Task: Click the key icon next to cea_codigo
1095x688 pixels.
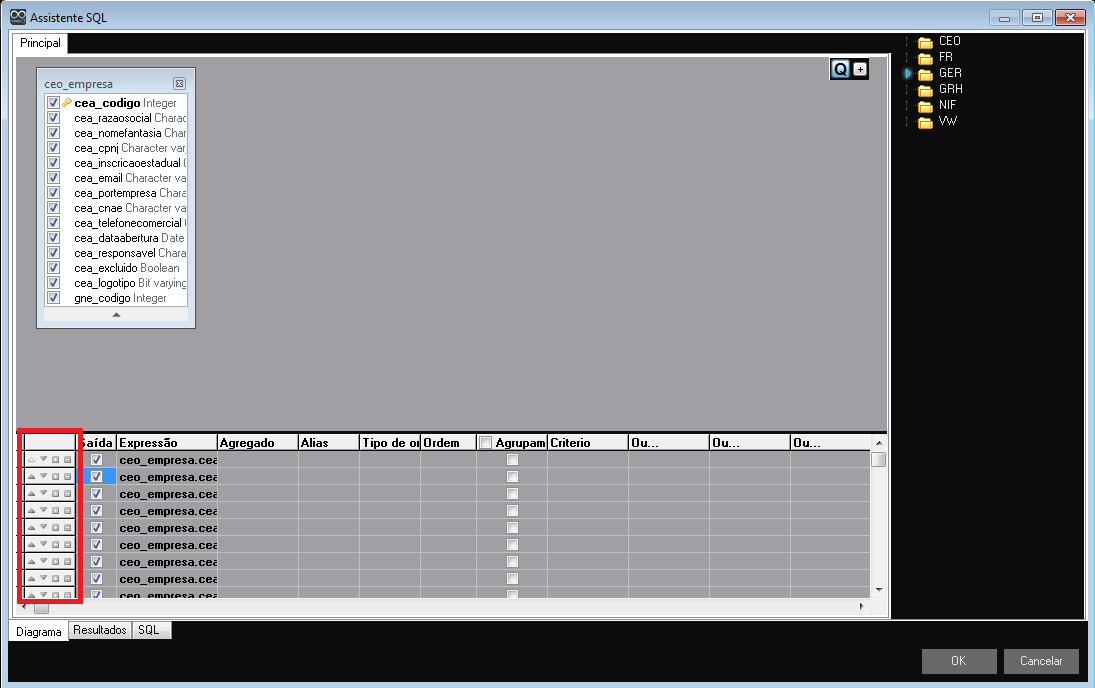Action: click(x=67, y=103)
